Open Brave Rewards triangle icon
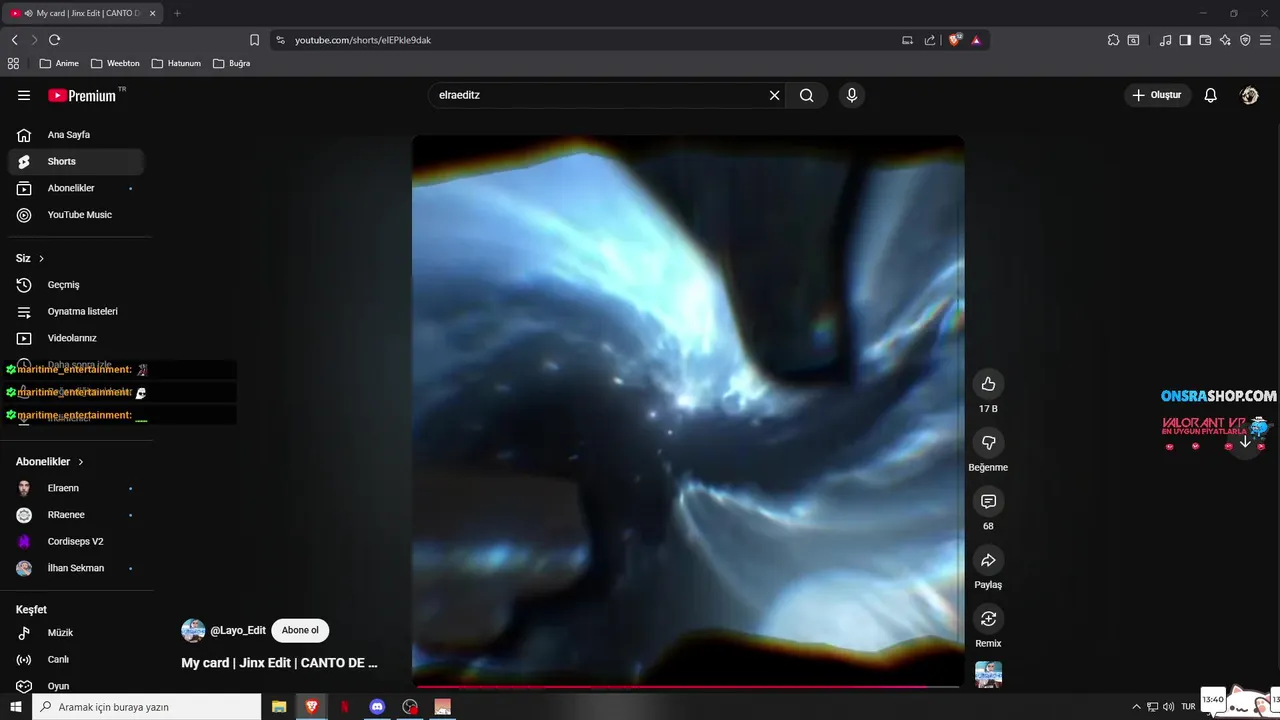This screenshot has width=1280, height=720. (976, 40)
